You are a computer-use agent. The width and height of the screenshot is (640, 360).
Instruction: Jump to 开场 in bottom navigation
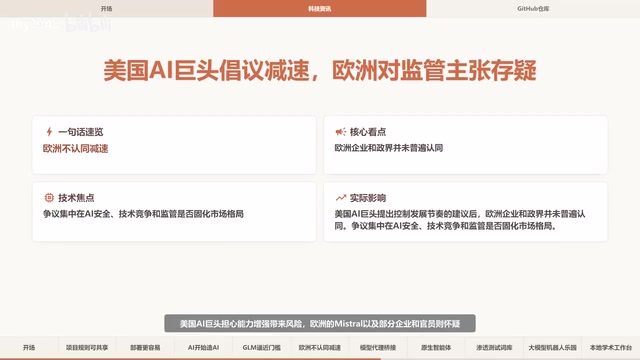click(x=29, y=347)
